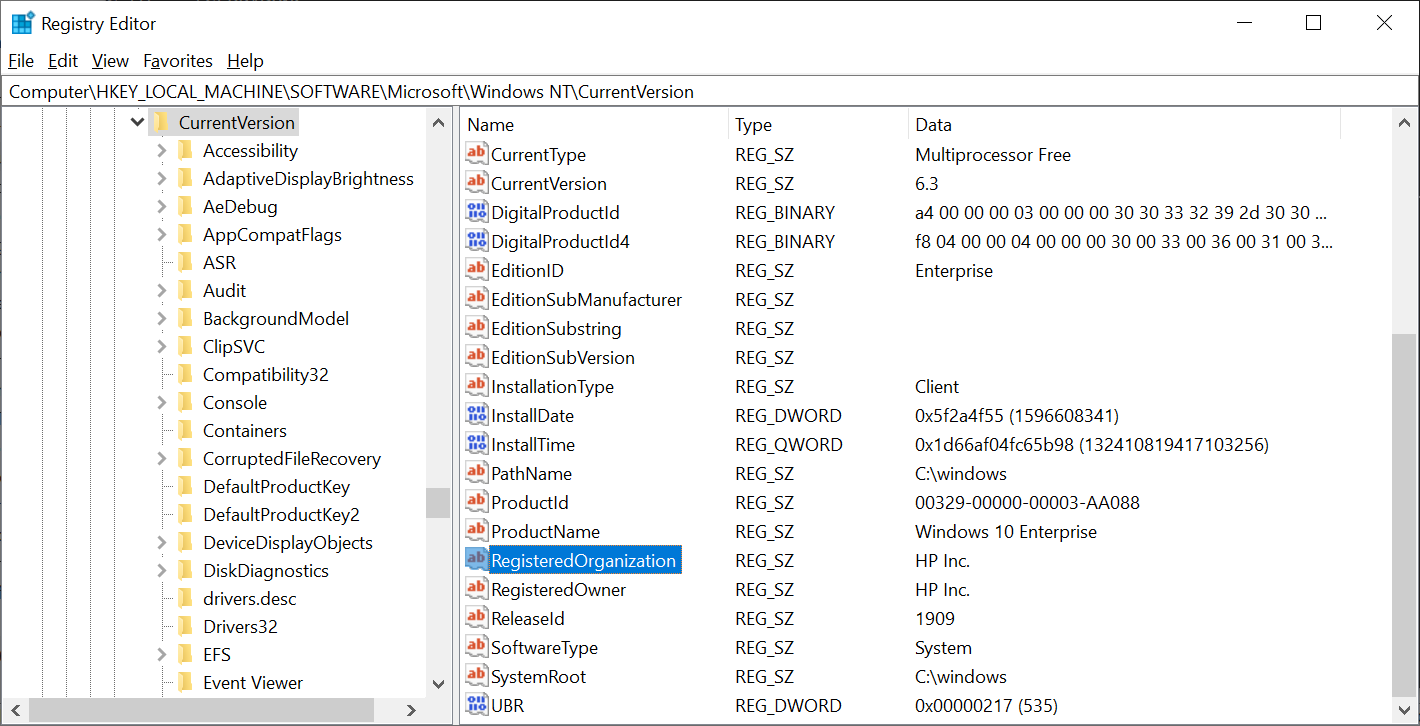Click the EditionID string value icon
The width and height of the screenshot is (1420, 726).
477,270
